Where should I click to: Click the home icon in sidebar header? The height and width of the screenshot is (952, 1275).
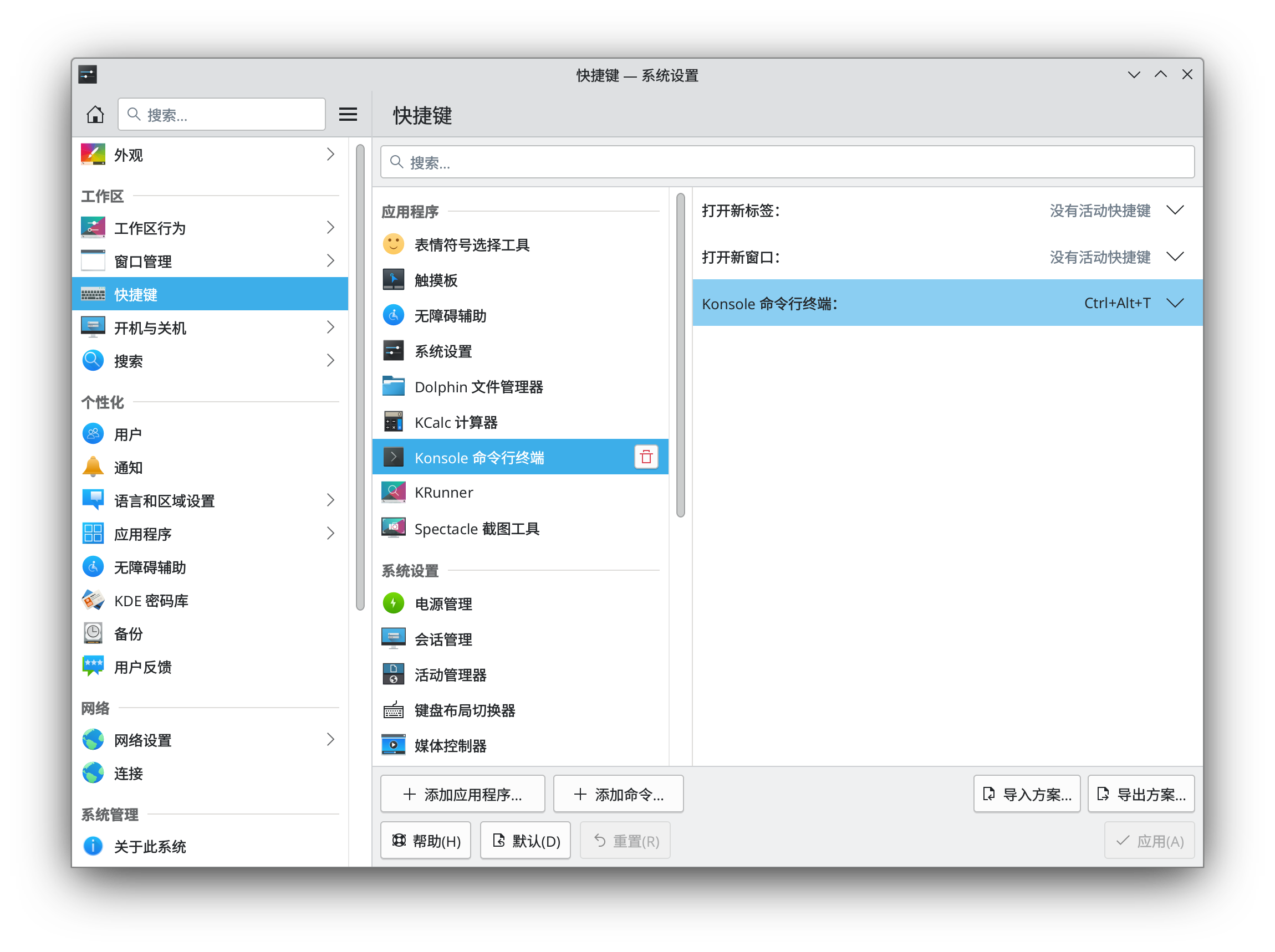[x=95, y=115]
